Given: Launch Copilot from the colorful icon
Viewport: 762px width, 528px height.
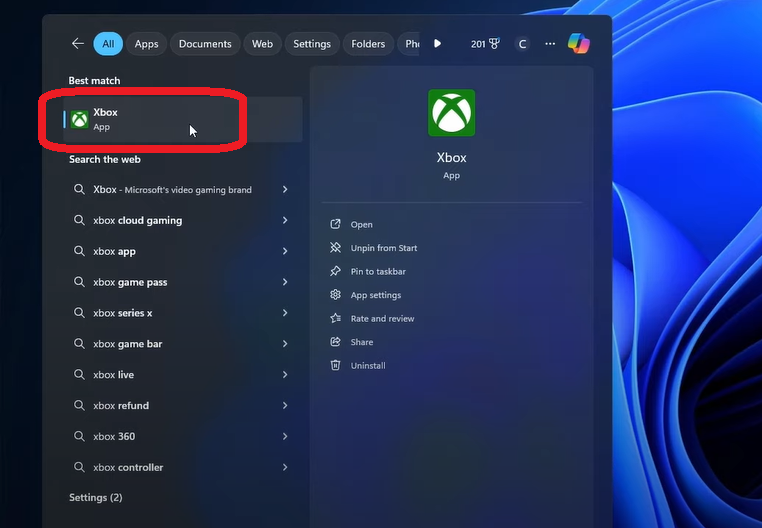Looking at the screenshot, I should tap(579, 43).
